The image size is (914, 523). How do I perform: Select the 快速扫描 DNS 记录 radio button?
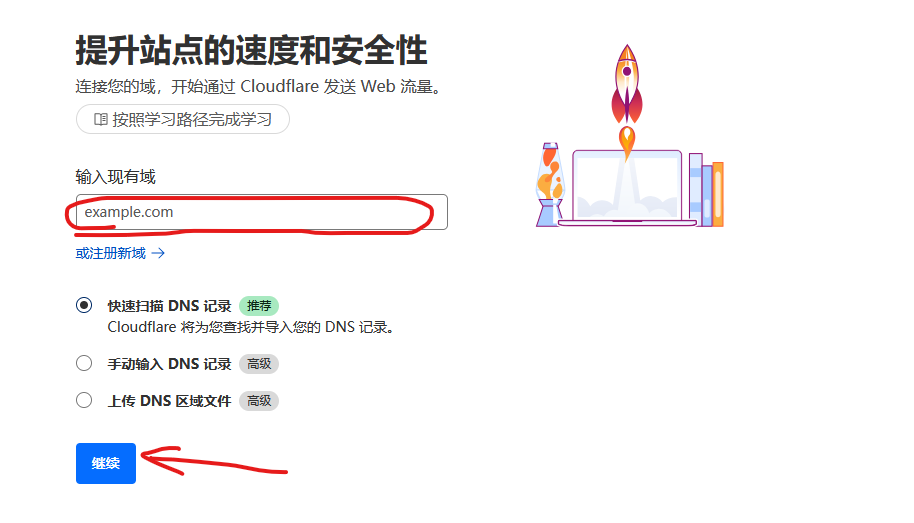tap(84, 305)
